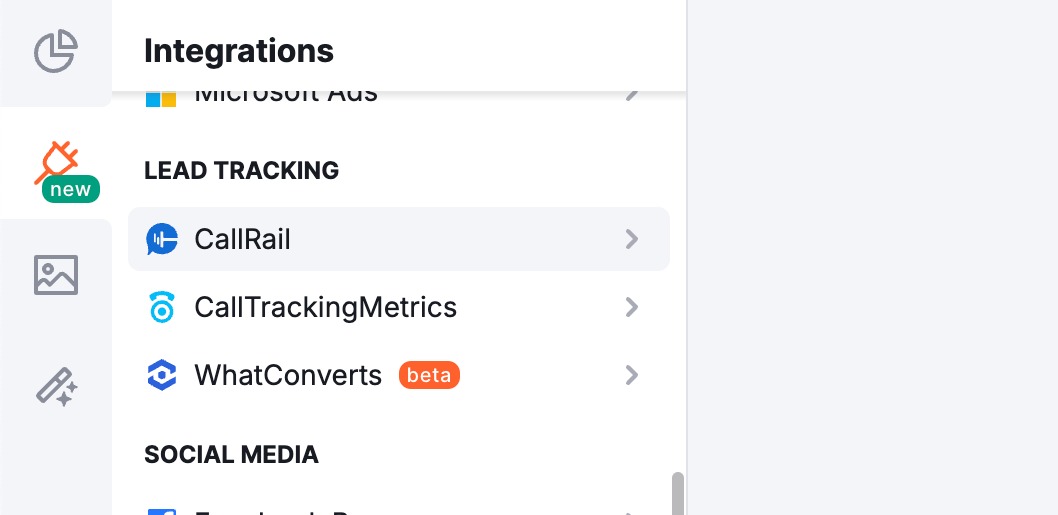Open the WhatConverts integration label
The height and width of the screenshot is (515, 1058).
coord(288,375)
